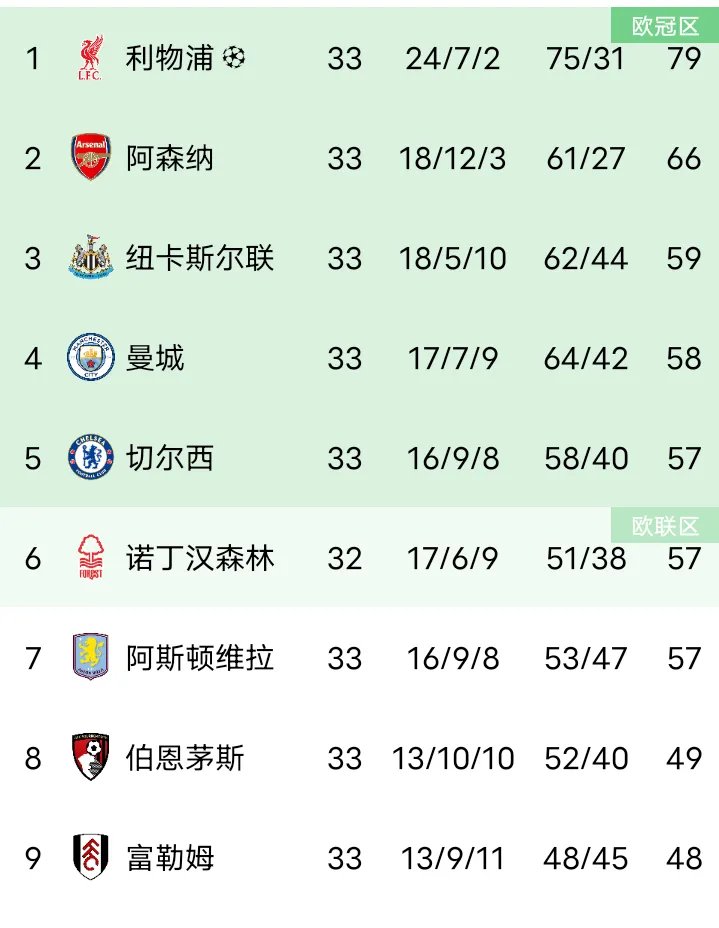Open the 纽卡斯尔联 team name
This screenshot has height=928, width=719.
[199, 258]
